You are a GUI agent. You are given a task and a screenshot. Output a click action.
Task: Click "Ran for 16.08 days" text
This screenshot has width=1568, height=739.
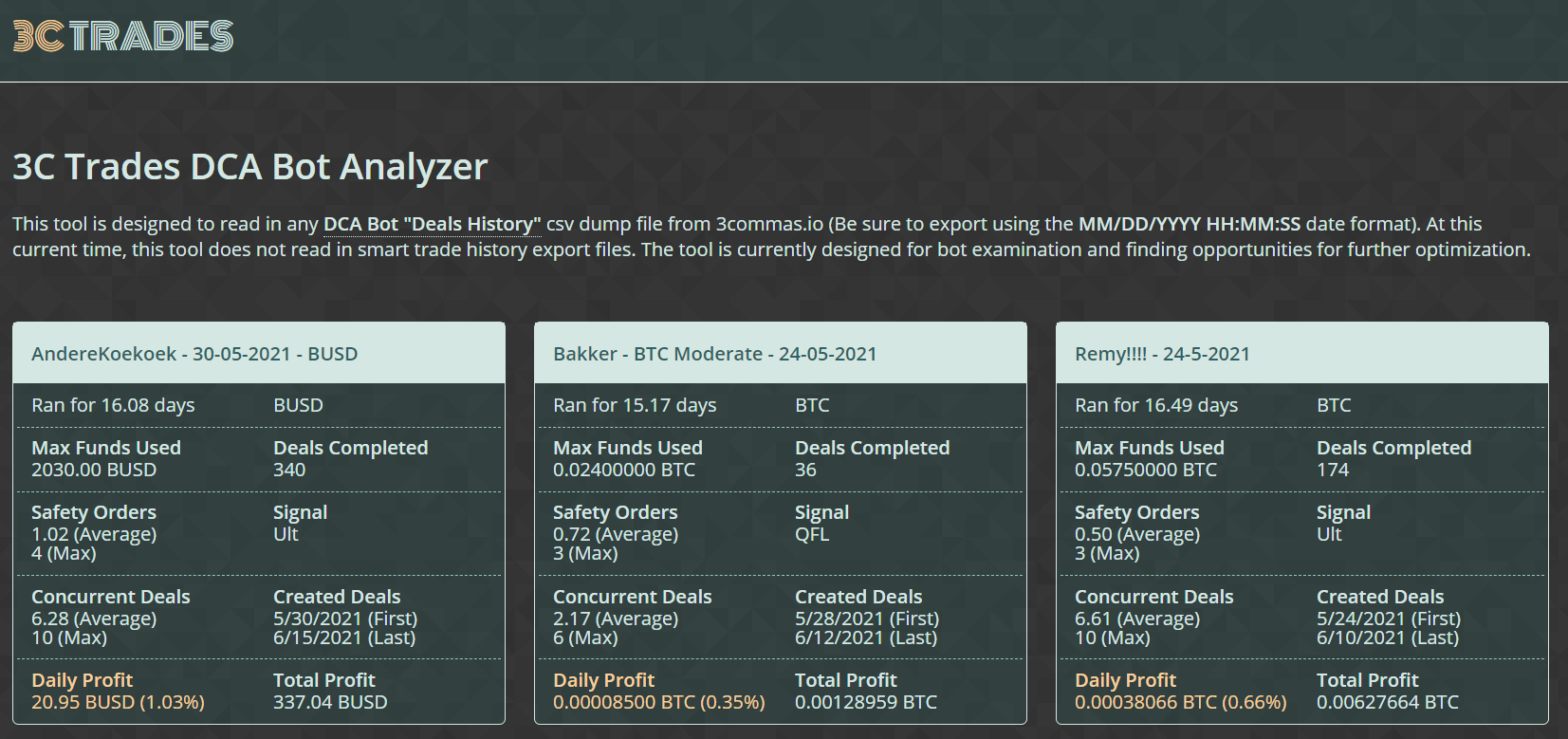113,405
